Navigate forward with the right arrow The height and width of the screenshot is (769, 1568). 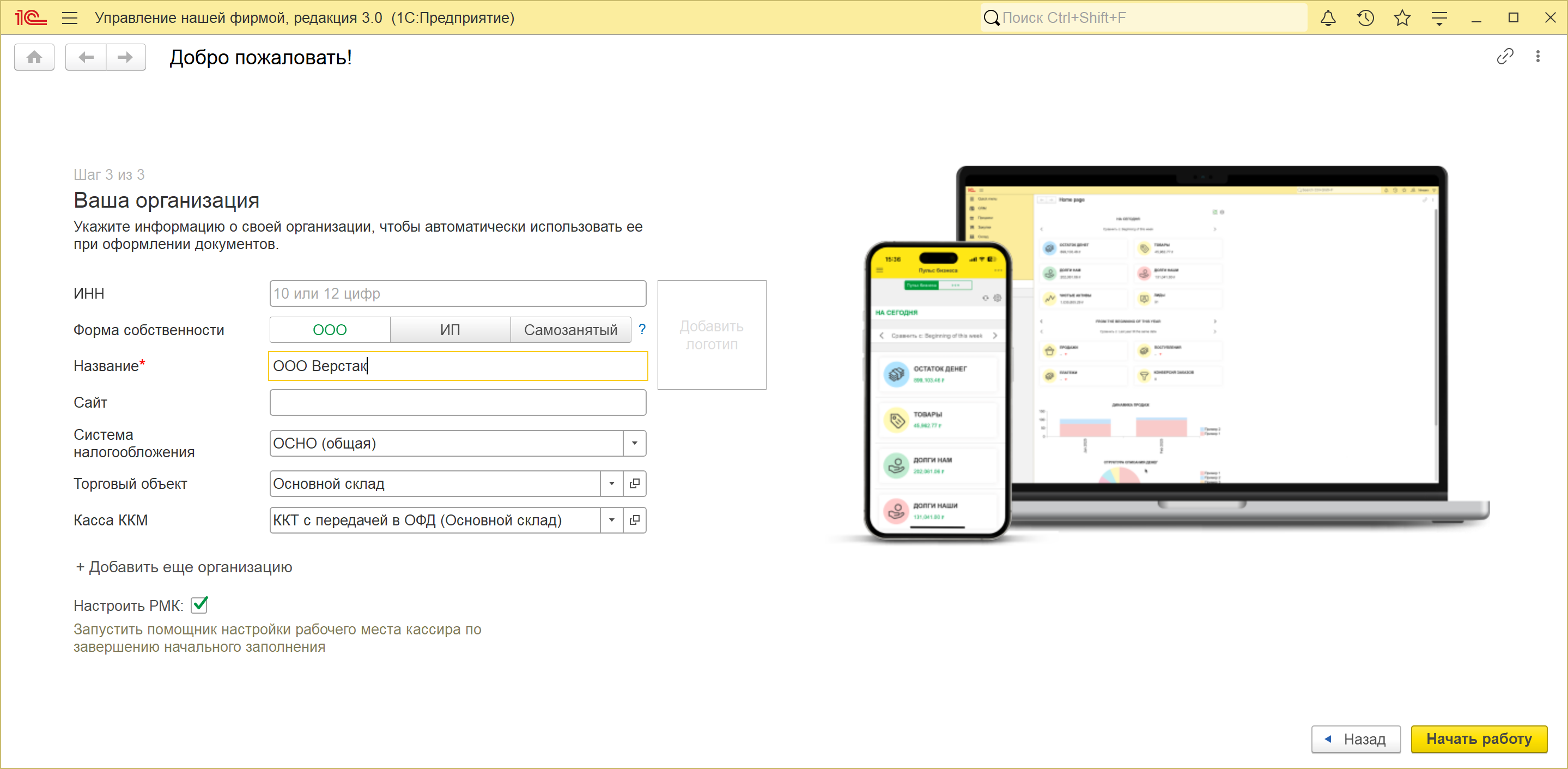tap(125, 57)
